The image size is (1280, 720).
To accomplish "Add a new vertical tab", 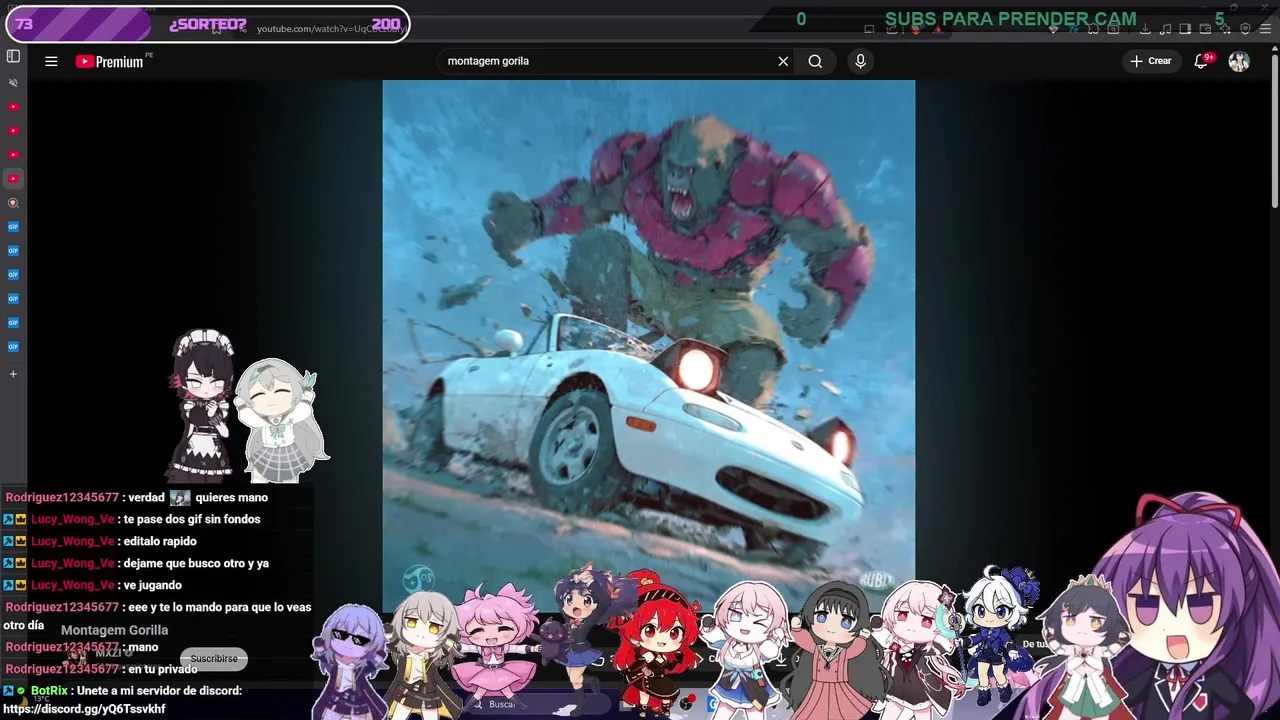I will tap(13, 374).
